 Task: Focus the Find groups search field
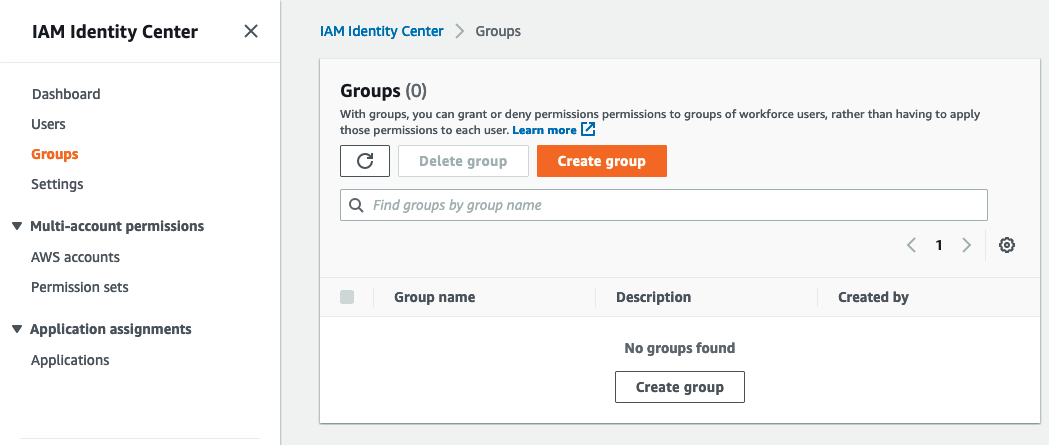point(664,205)
